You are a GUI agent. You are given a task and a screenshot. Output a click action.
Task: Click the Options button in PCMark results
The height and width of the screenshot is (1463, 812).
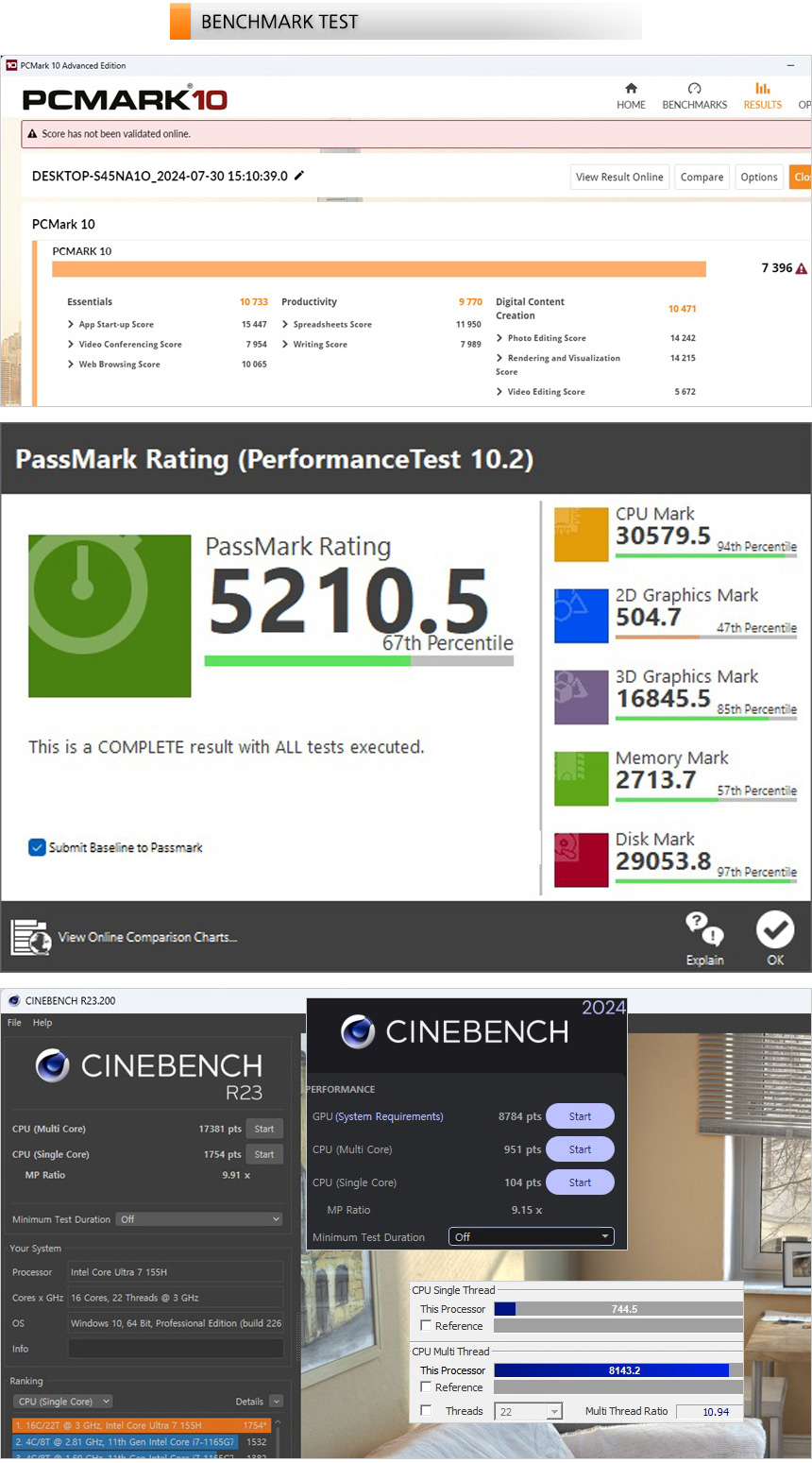click(759, 177)
